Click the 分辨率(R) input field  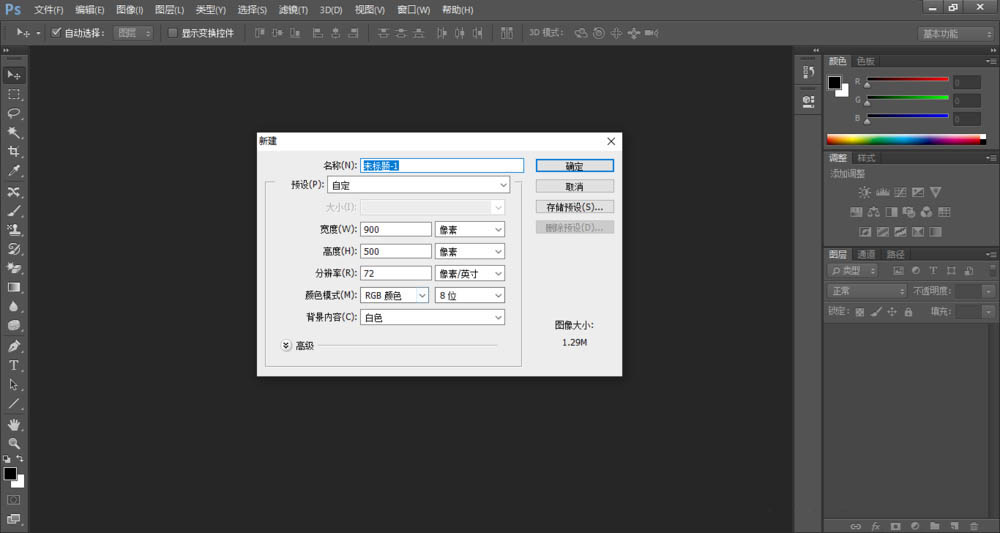[x=396, y=274]
